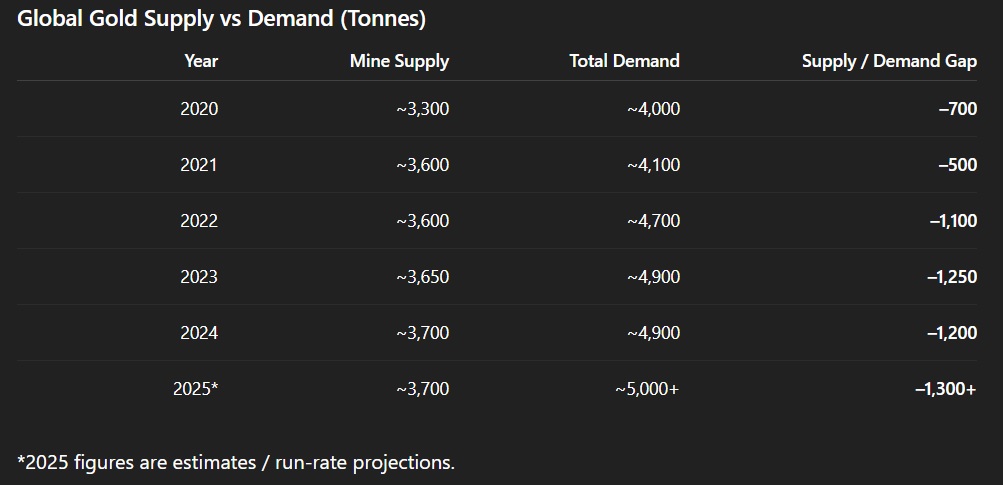Select the ~3,650 mine supply value

click(422, 277)
